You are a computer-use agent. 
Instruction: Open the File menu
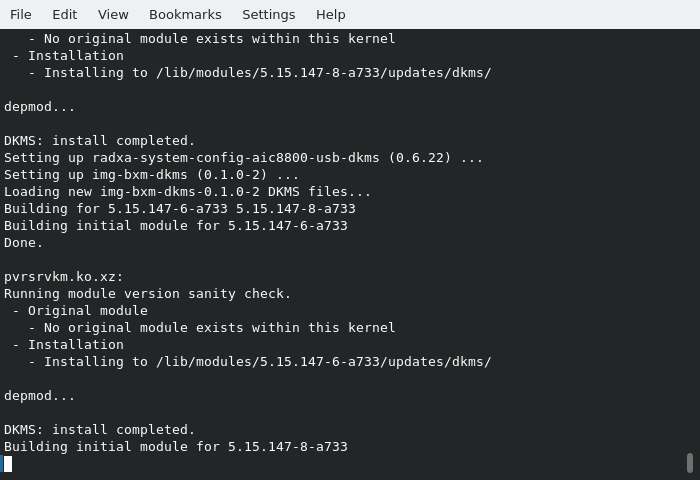(21, 15)
